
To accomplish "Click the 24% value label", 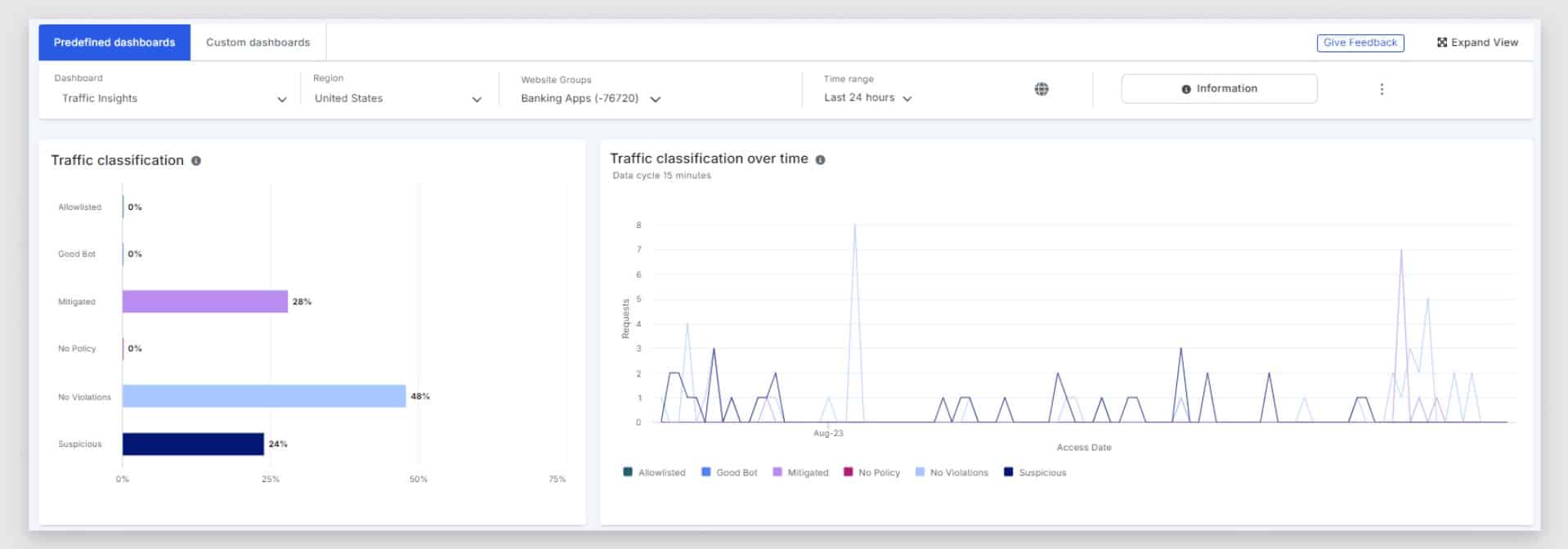I will coord(278,444).
